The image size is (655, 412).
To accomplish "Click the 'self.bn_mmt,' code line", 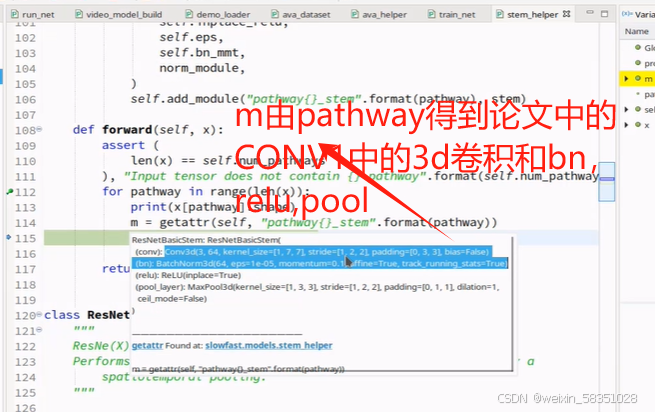I will (x=202, y=53).
